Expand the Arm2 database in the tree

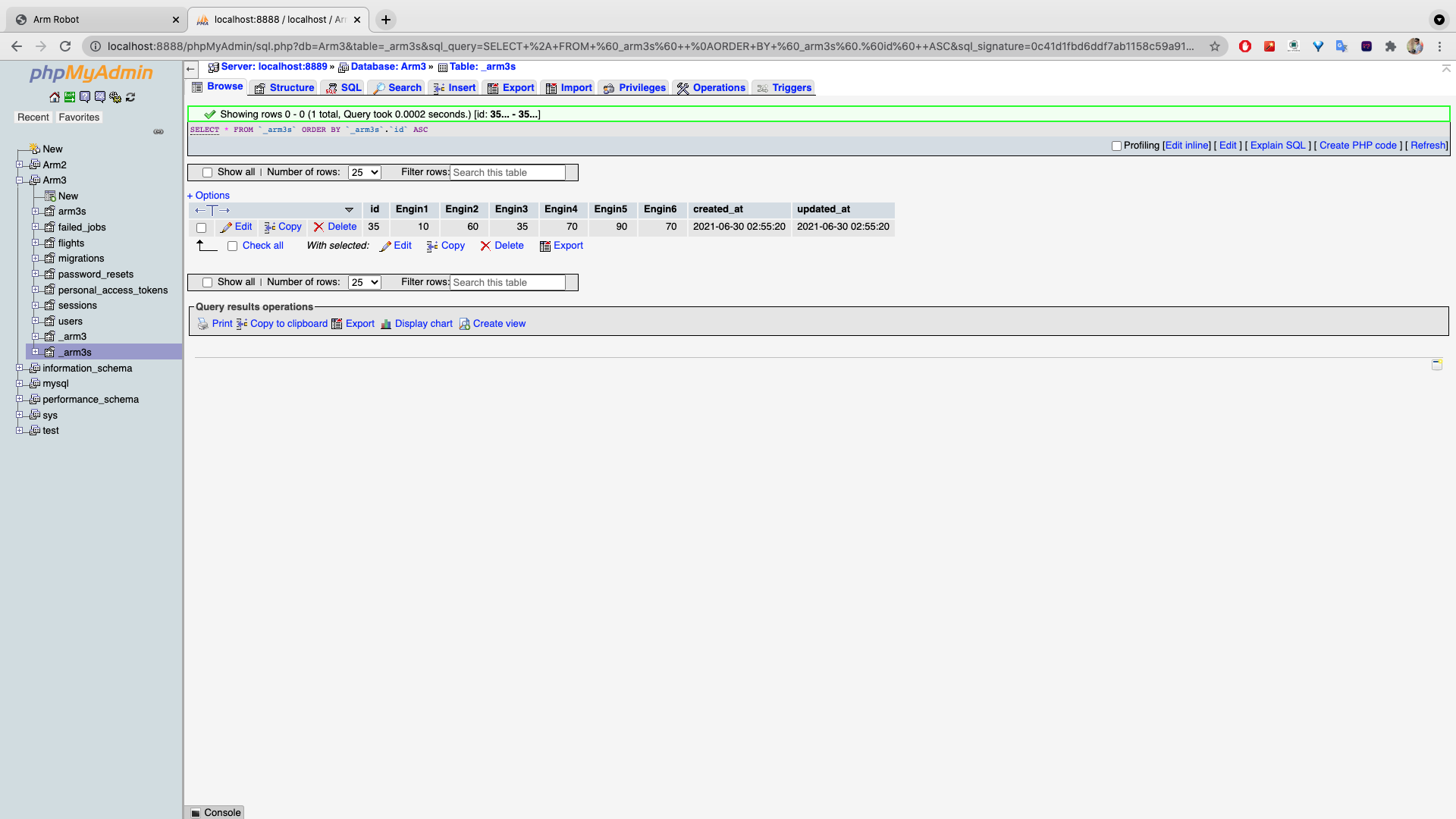[20, 165]
